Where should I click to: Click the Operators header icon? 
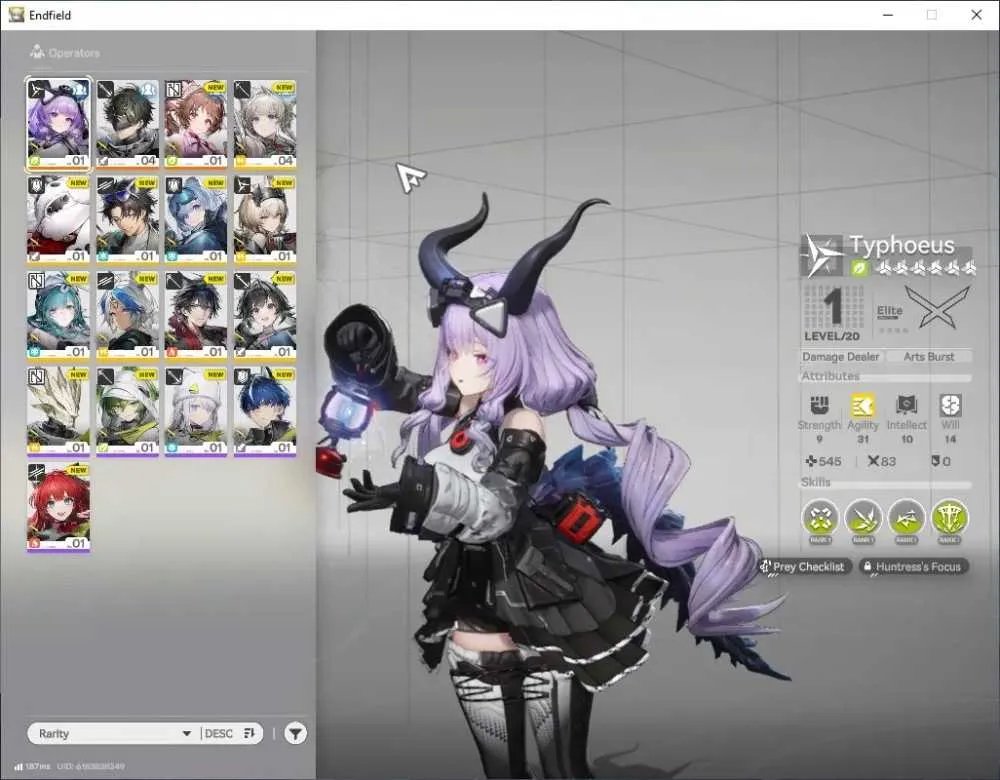click(x=37, y=52)
